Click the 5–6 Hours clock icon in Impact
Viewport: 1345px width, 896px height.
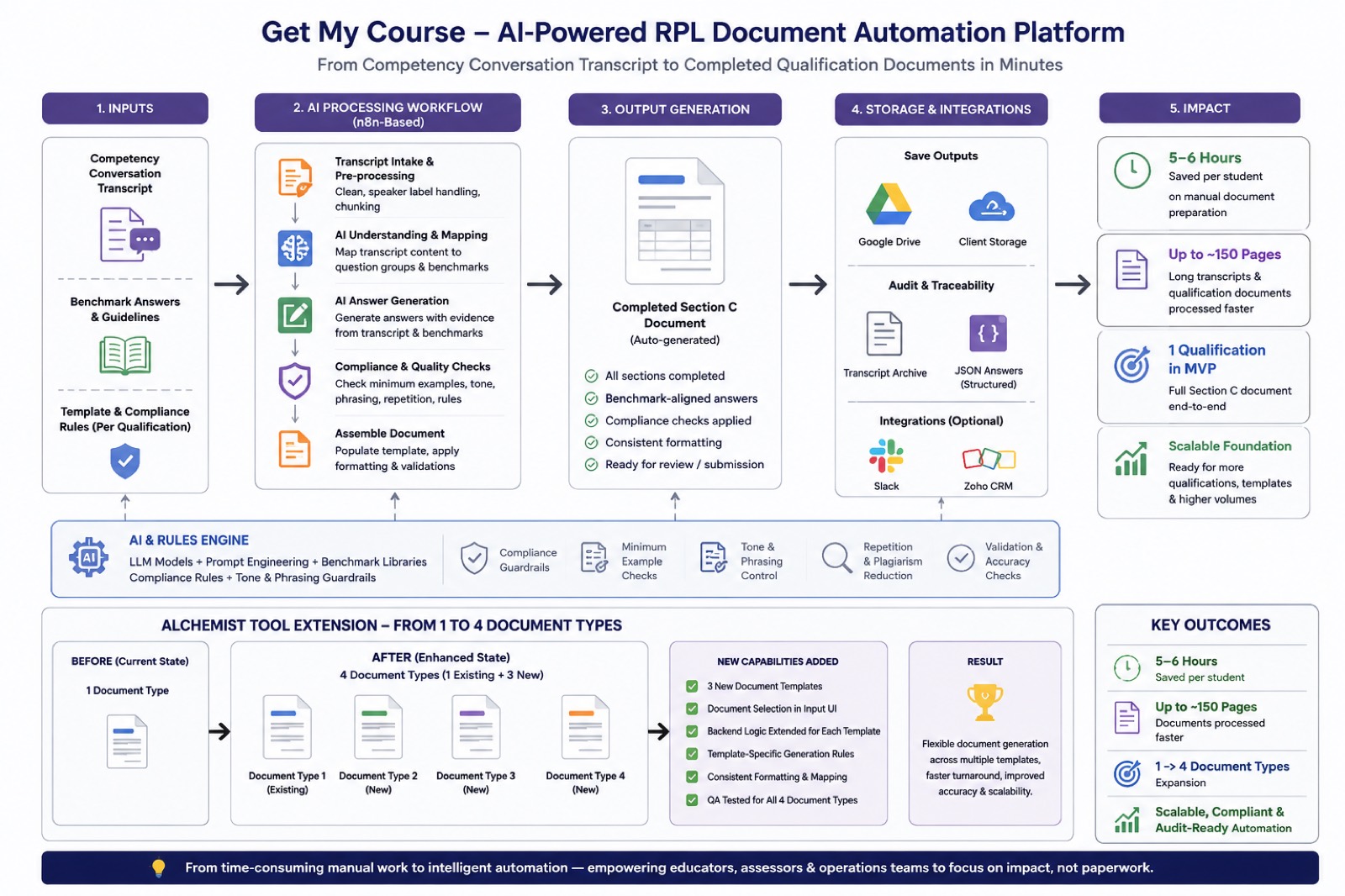click(1132, 171)
